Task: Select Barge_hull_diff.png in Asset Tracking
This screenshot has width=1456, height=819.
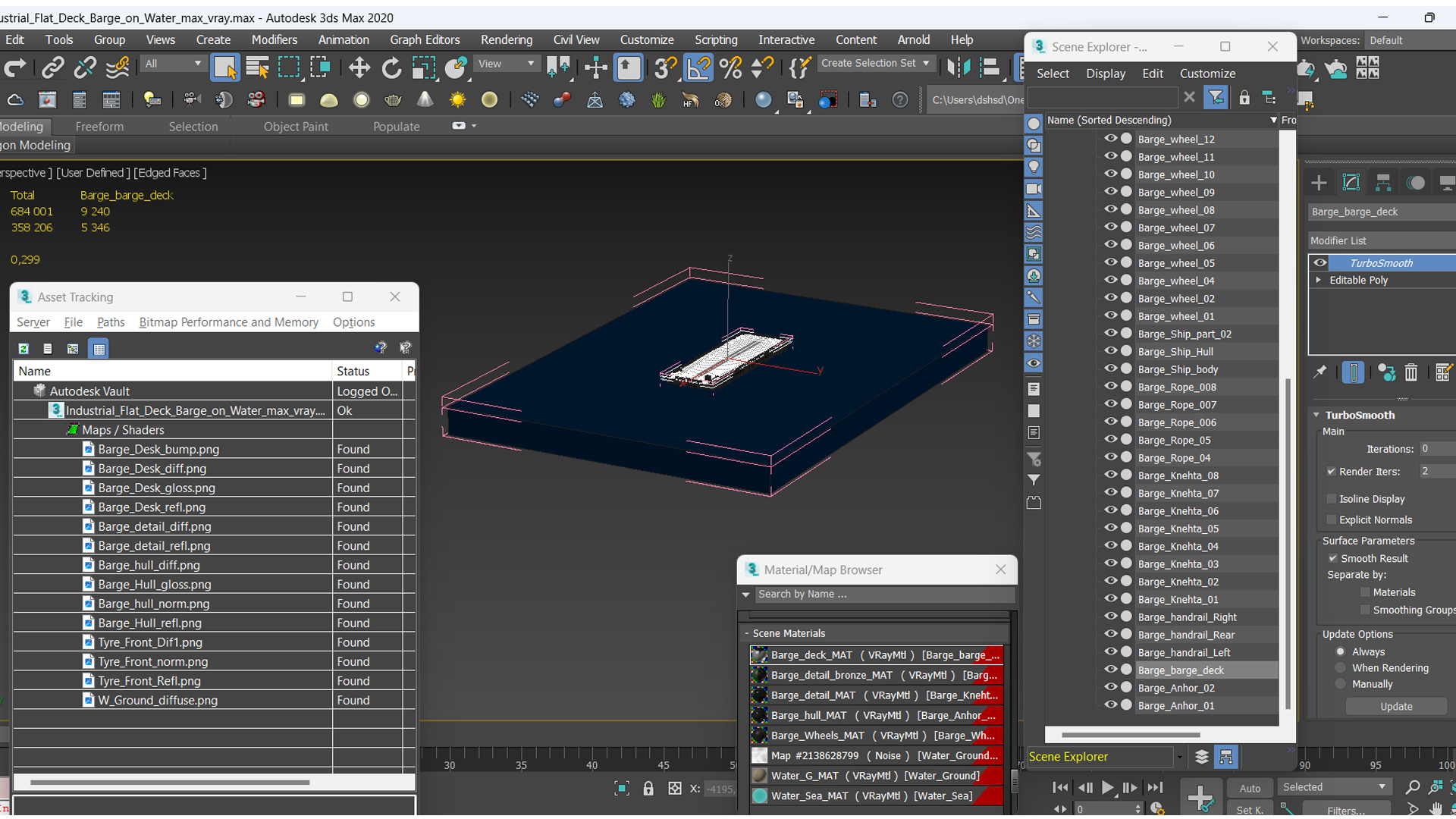Action: 149,565
